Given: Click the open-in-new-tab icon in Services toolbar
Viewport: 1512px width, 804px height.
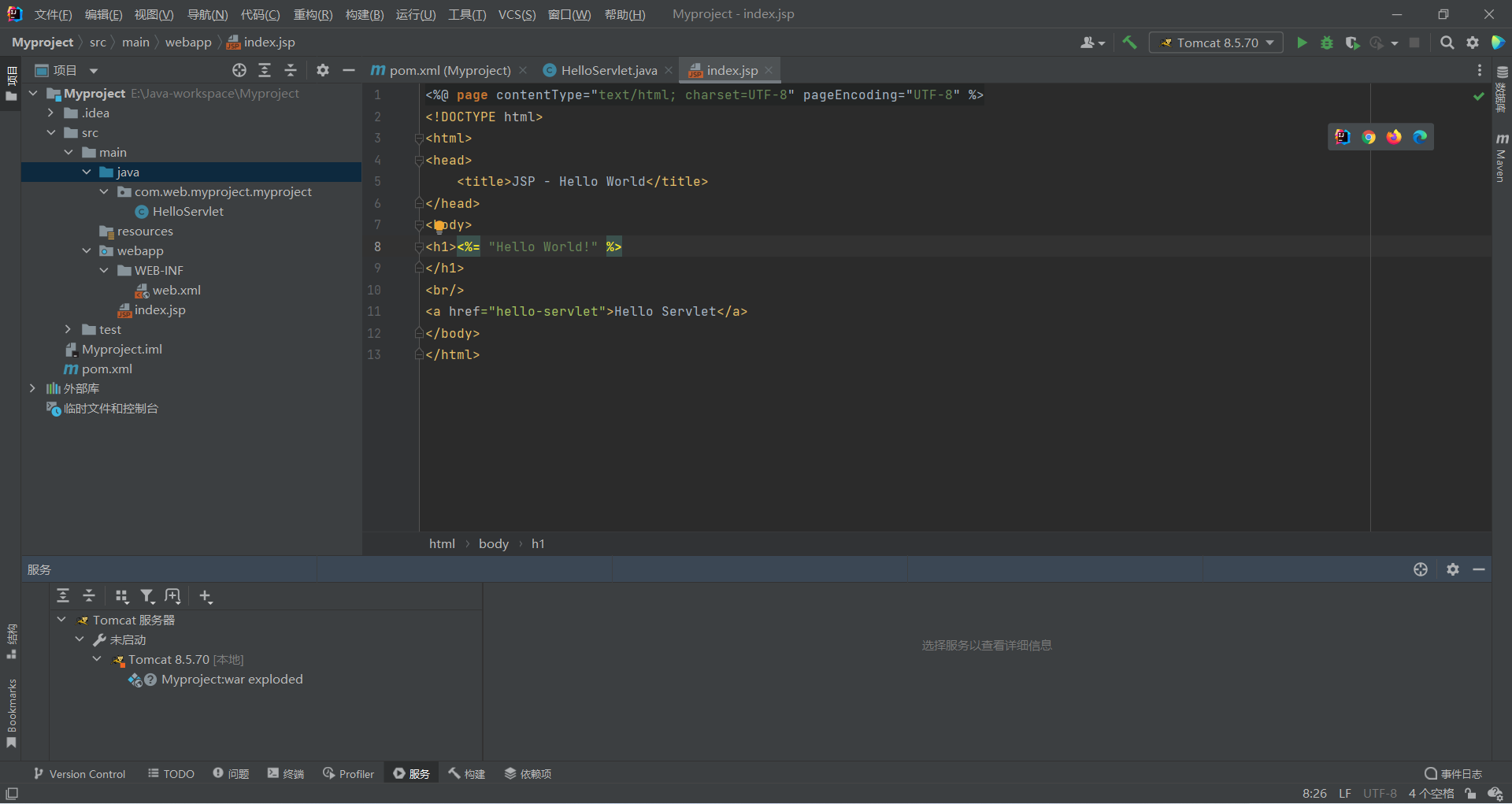Looking at the screenshot, I should click(173, 596).
